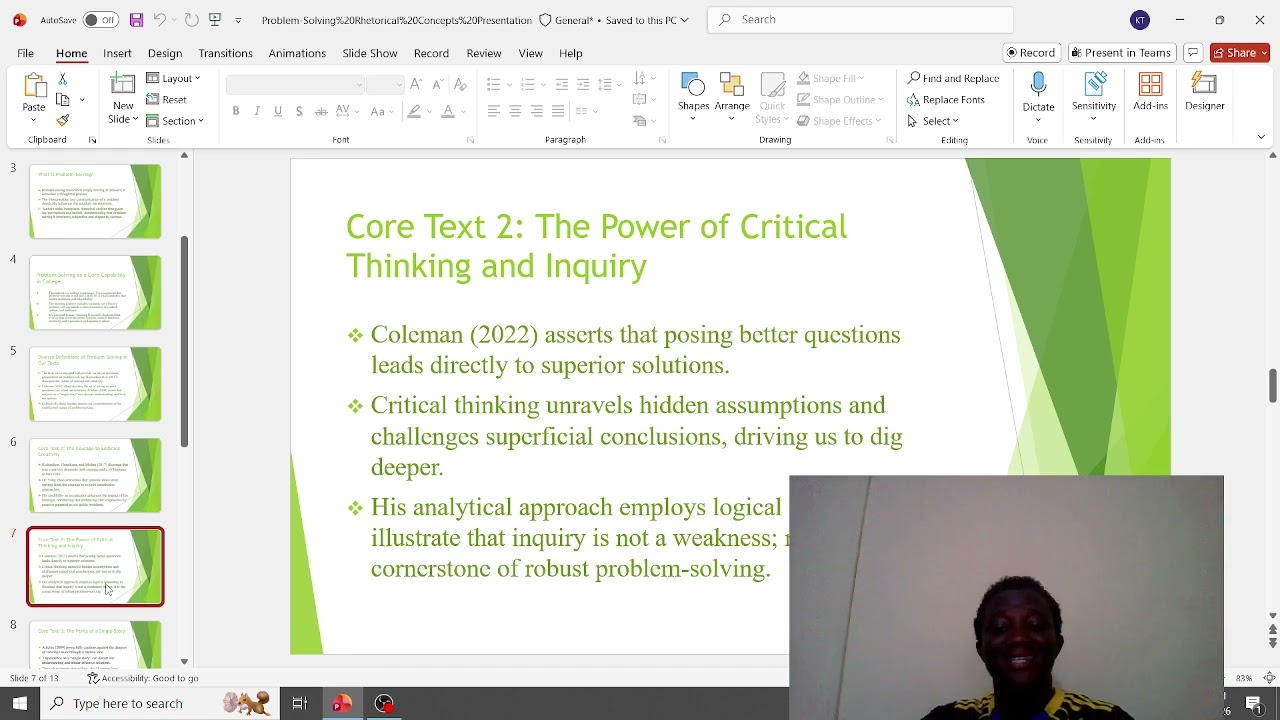
Task: Open Customize Quick Access Toolbar dropdown
Action: click(238, 20)
